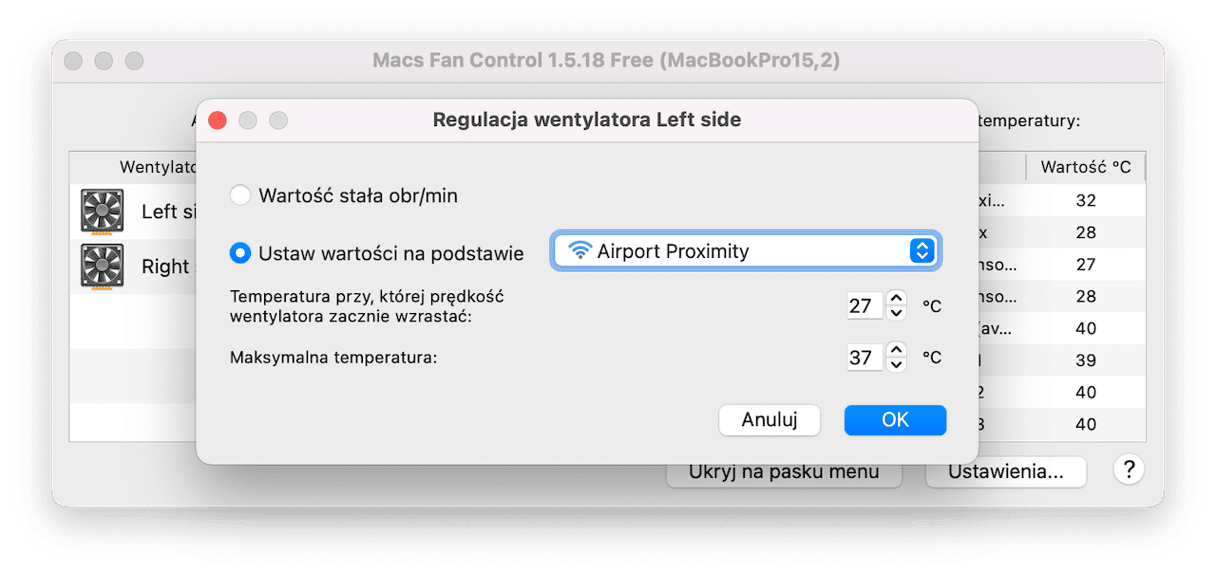Viewport: 1216px width, 571px height.
Task: Close the Regulacja wentylatora dialog with red button
Action: click(x=217, y=120)
